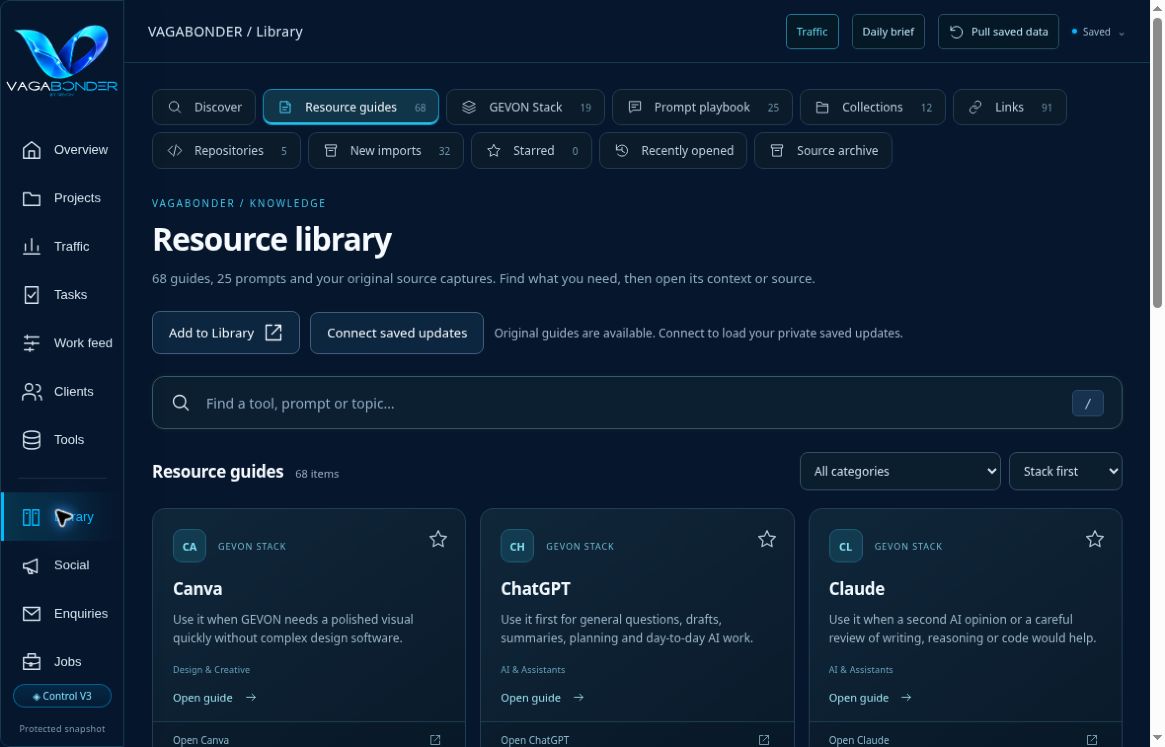
Task: Click the VAGABONDER logo
Action: [62, 59]
